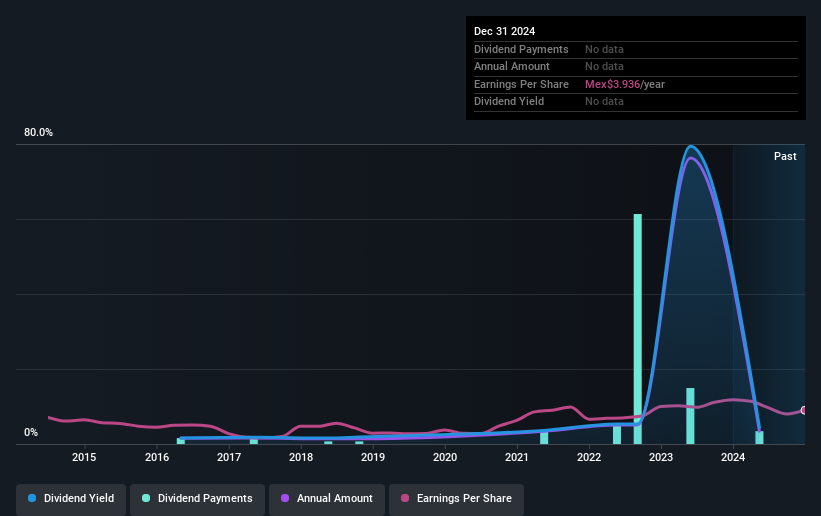Click the Dividend Yield tooltip row label
This screenshot has height=516, width=821.
click(x=509, y=102)
